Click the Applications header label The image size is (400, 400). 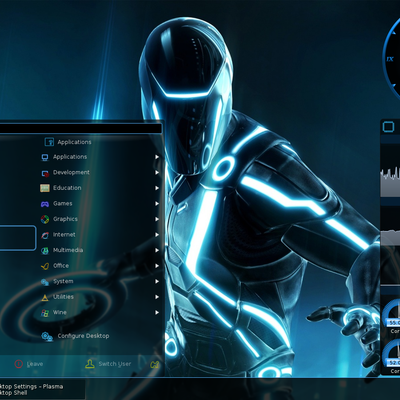point(74,142)
